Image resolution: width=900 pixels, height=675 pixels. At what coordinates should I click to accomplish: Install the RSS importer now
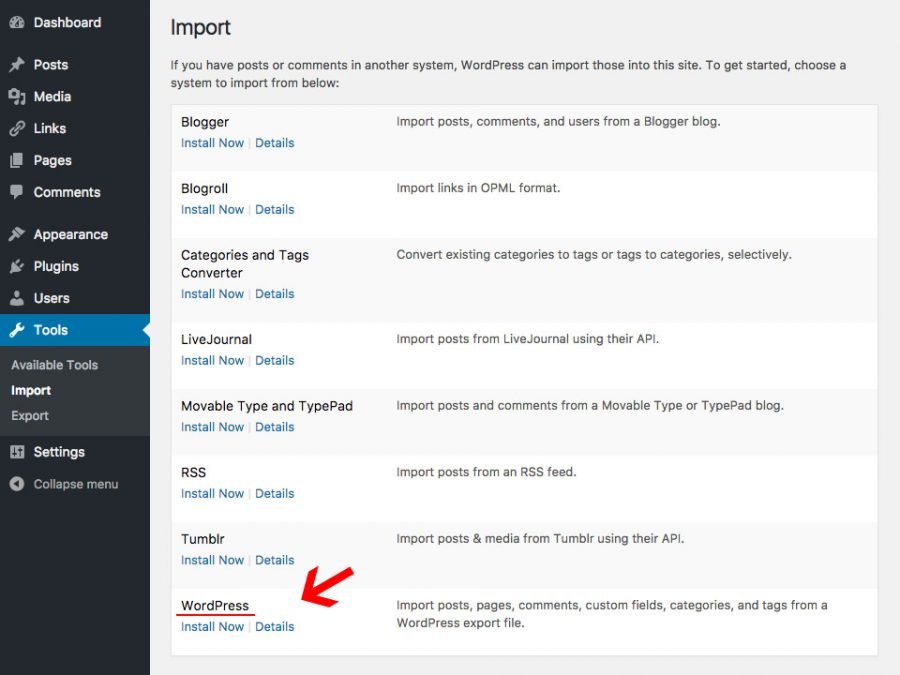pos(212,494)
